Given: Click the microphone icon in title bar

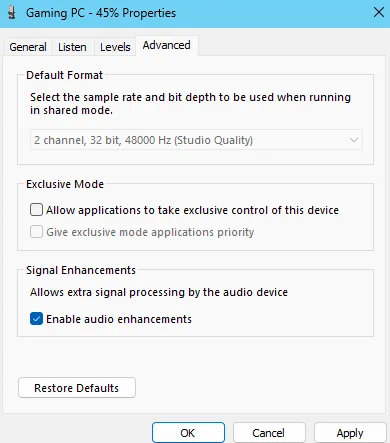Looking at the screenshot, I should pos(12,13).
